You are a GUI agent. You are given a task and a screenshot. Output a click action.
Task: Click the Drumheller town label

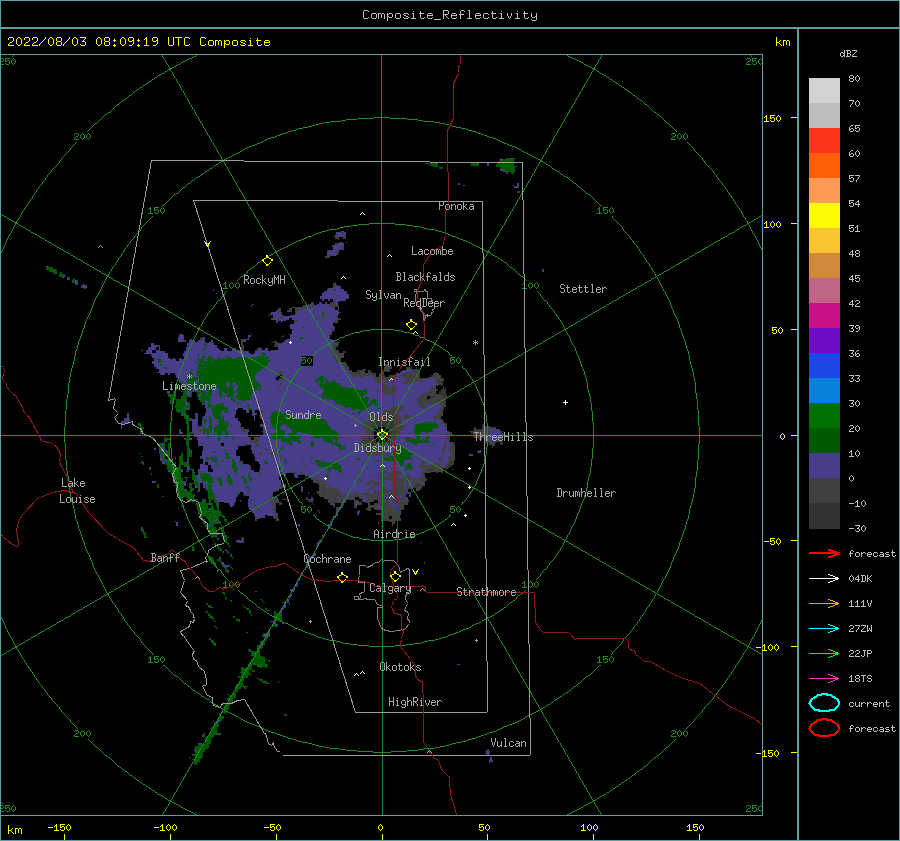[x=586, y=493]
